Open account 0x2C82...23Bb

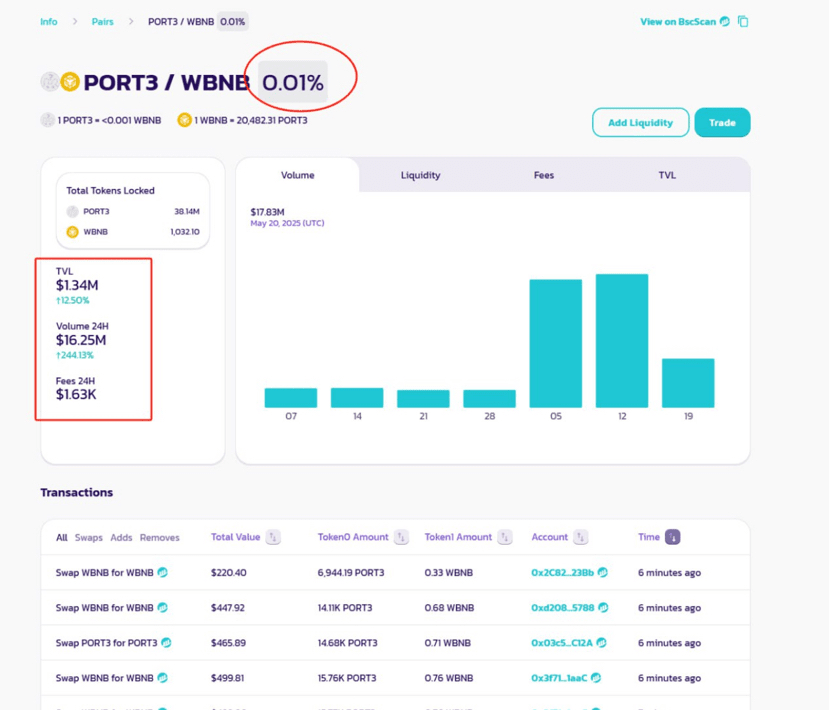coord(563,573)
